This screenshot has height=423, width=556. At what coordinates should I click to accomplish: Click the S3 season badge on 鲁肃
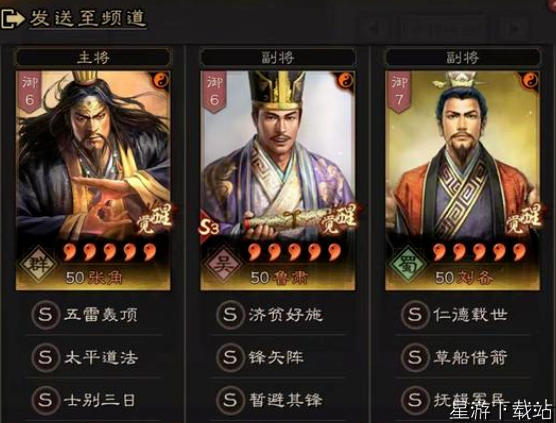pos(209,228)
